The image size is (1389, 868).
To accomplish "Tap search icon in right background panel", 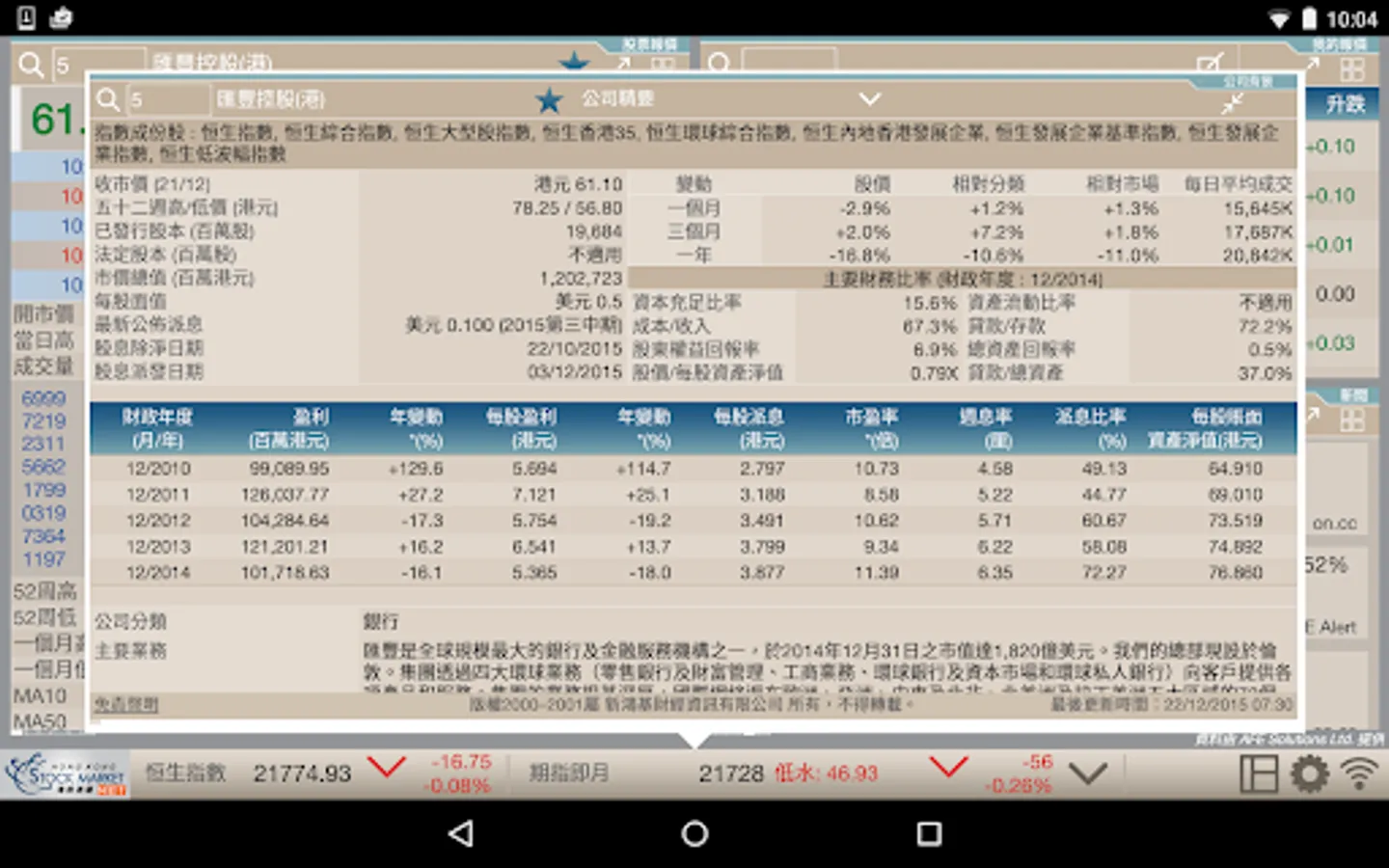I will tap(719, 64).
